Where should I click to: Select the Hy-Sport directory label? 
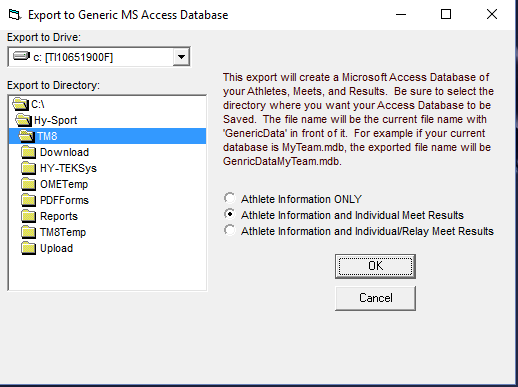pyautogui.click(x=55, y=120)
